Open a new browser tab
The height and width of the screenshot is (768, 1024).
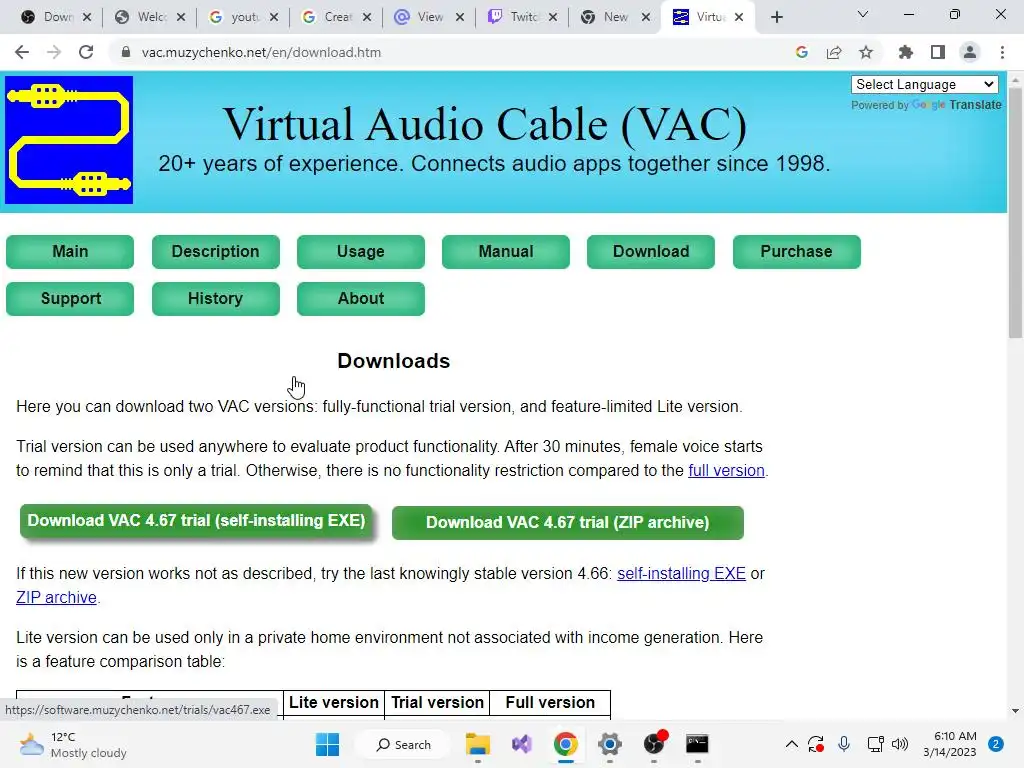click(776, 18)
